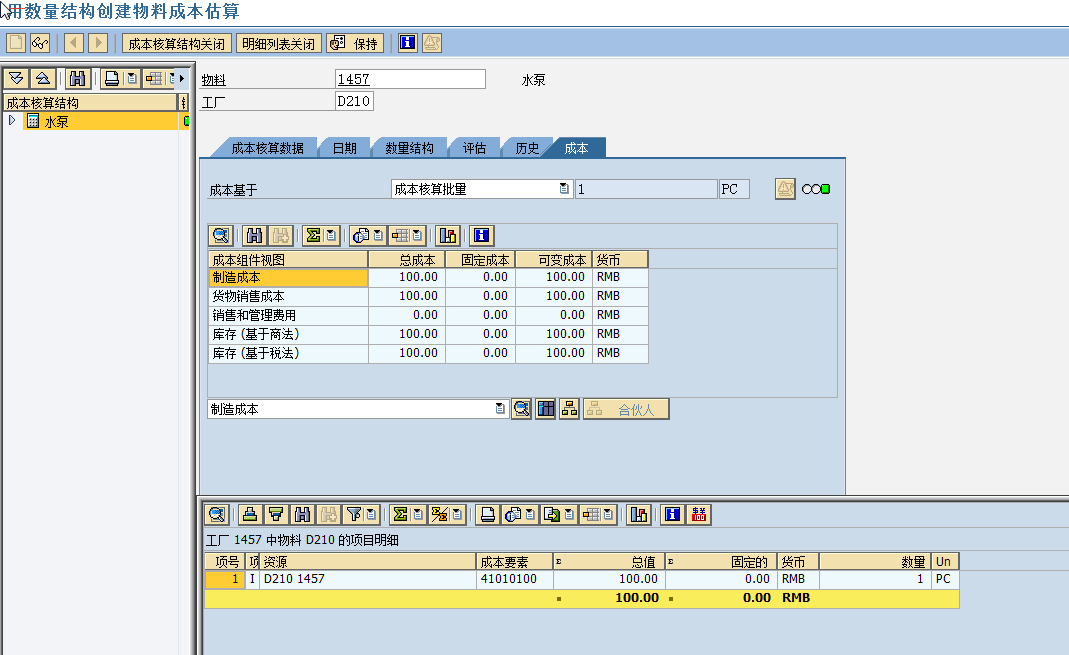Click the 保持 hold button

[x=355, y=44]
